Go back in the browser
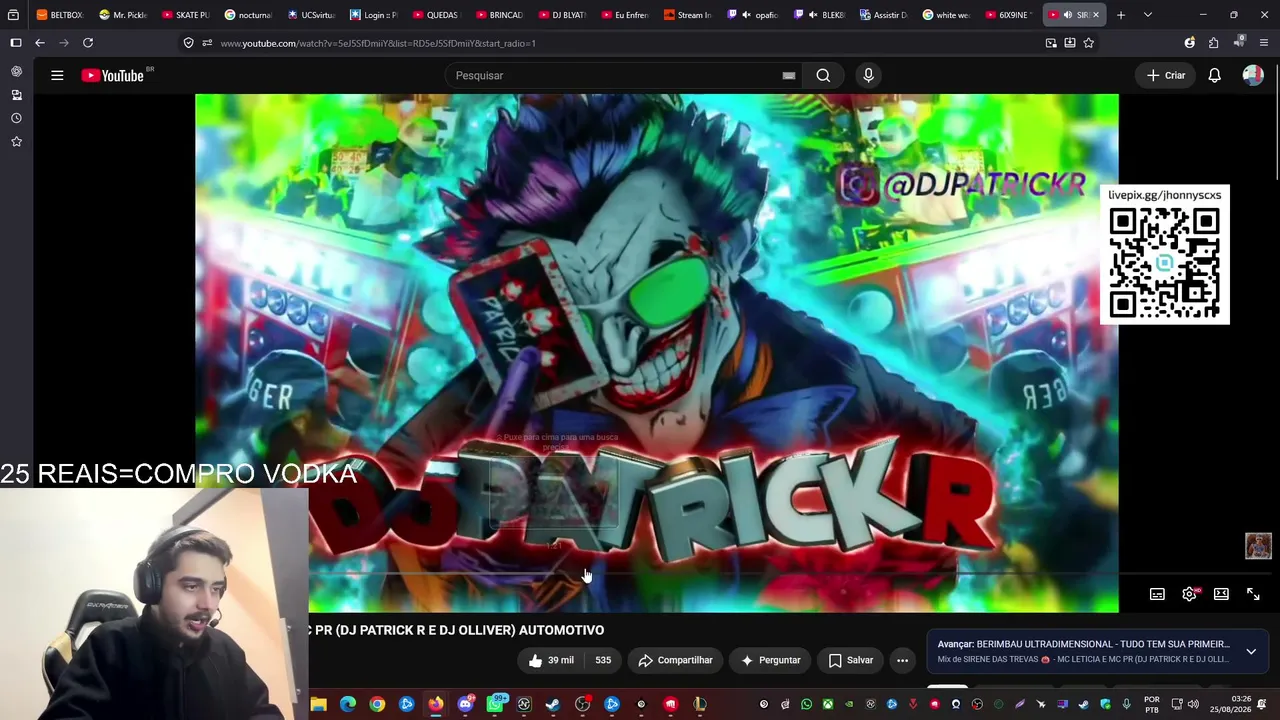The image size is (1280, 720). click(40, 43)
